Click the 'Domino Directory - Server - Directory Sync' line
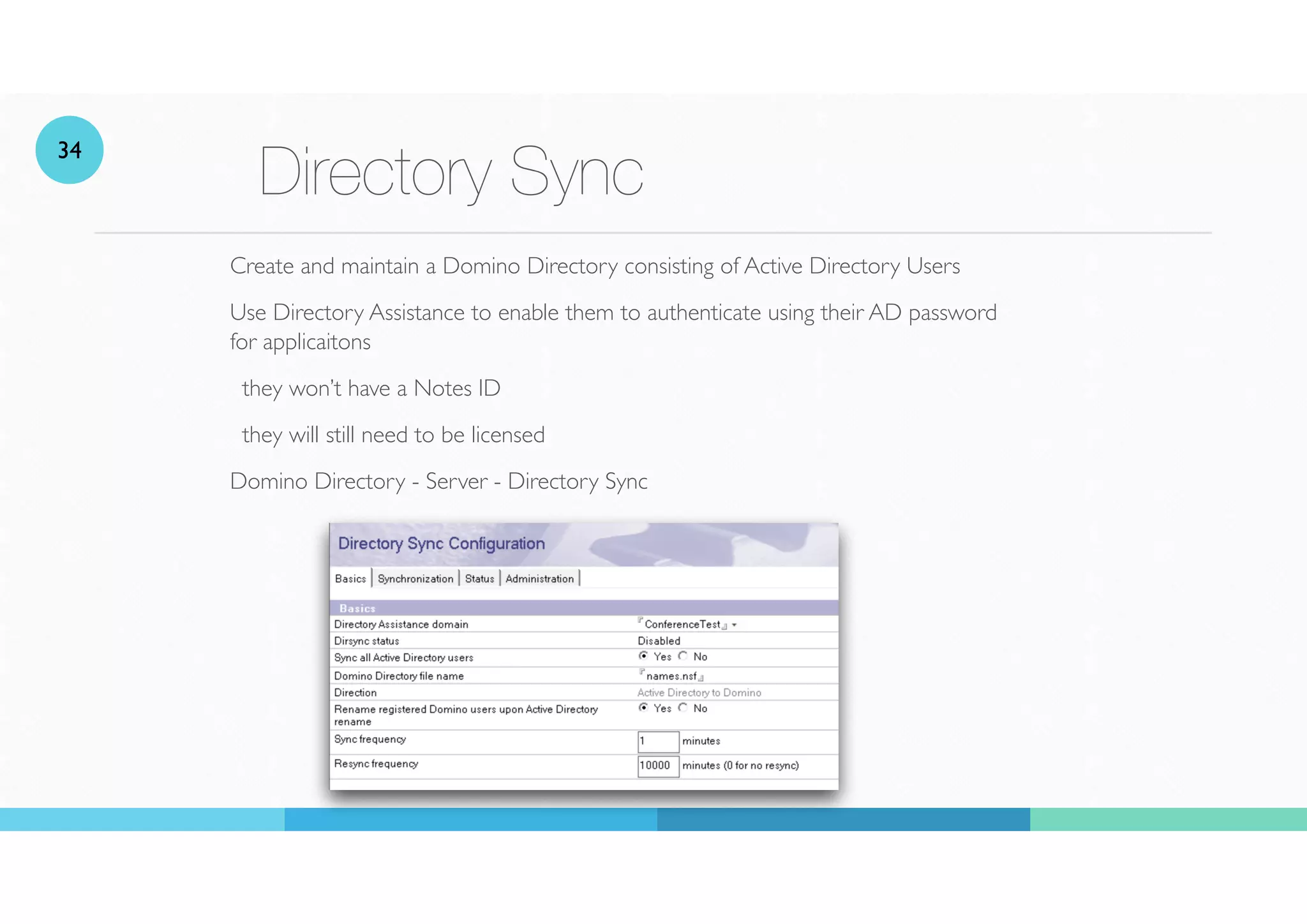The image size is (1307, 924). click(x=438, y=481)
